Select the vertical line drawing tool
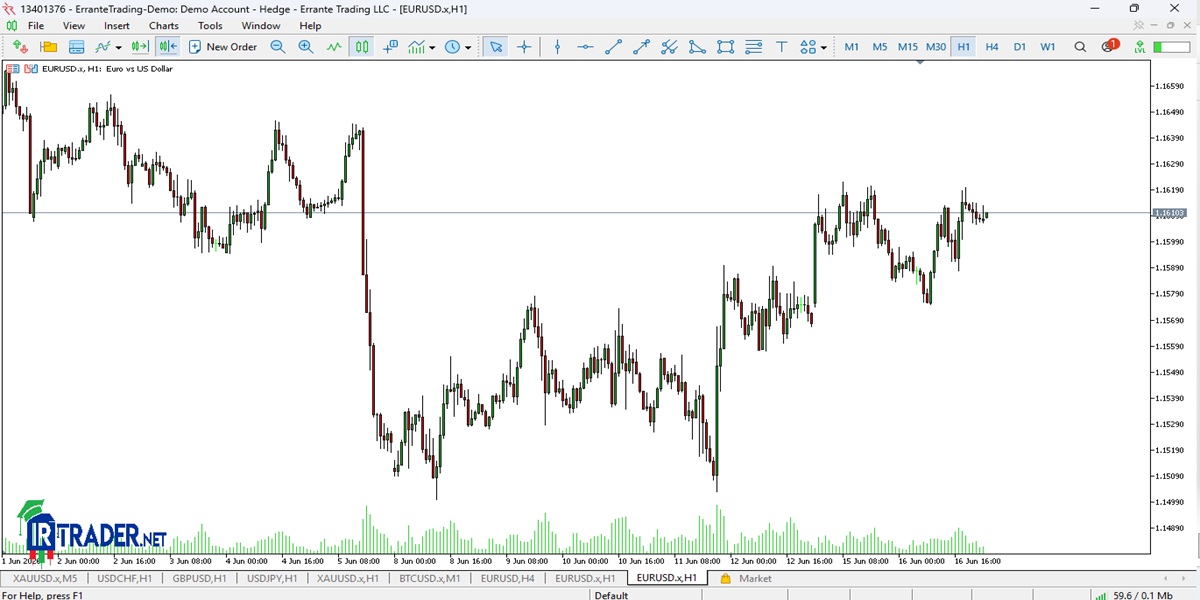 click(x=557, y=47)
